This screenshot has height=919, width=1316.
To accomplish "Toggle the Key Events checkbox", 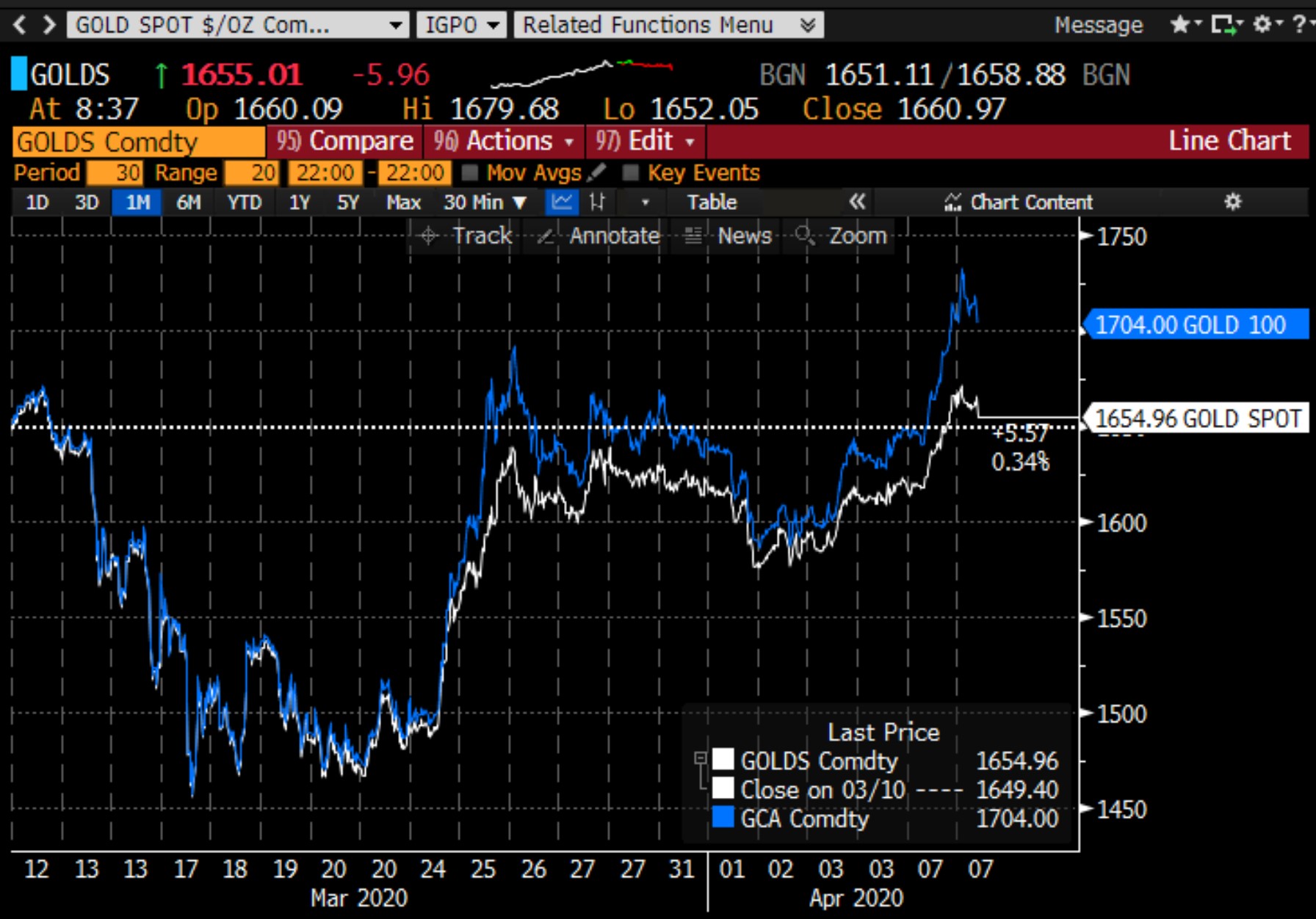I will 630,173.
